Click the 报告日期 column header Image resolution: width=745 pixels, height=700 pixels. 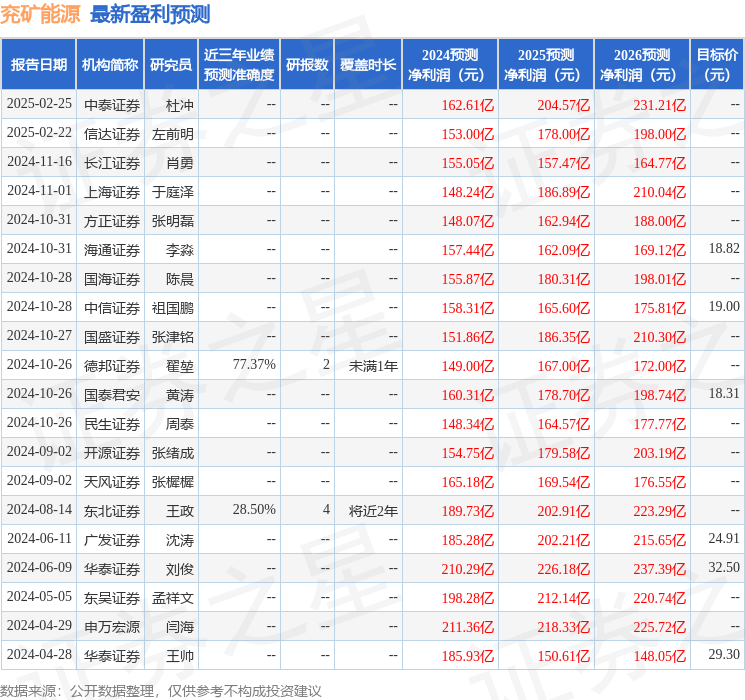click(38, 65)
